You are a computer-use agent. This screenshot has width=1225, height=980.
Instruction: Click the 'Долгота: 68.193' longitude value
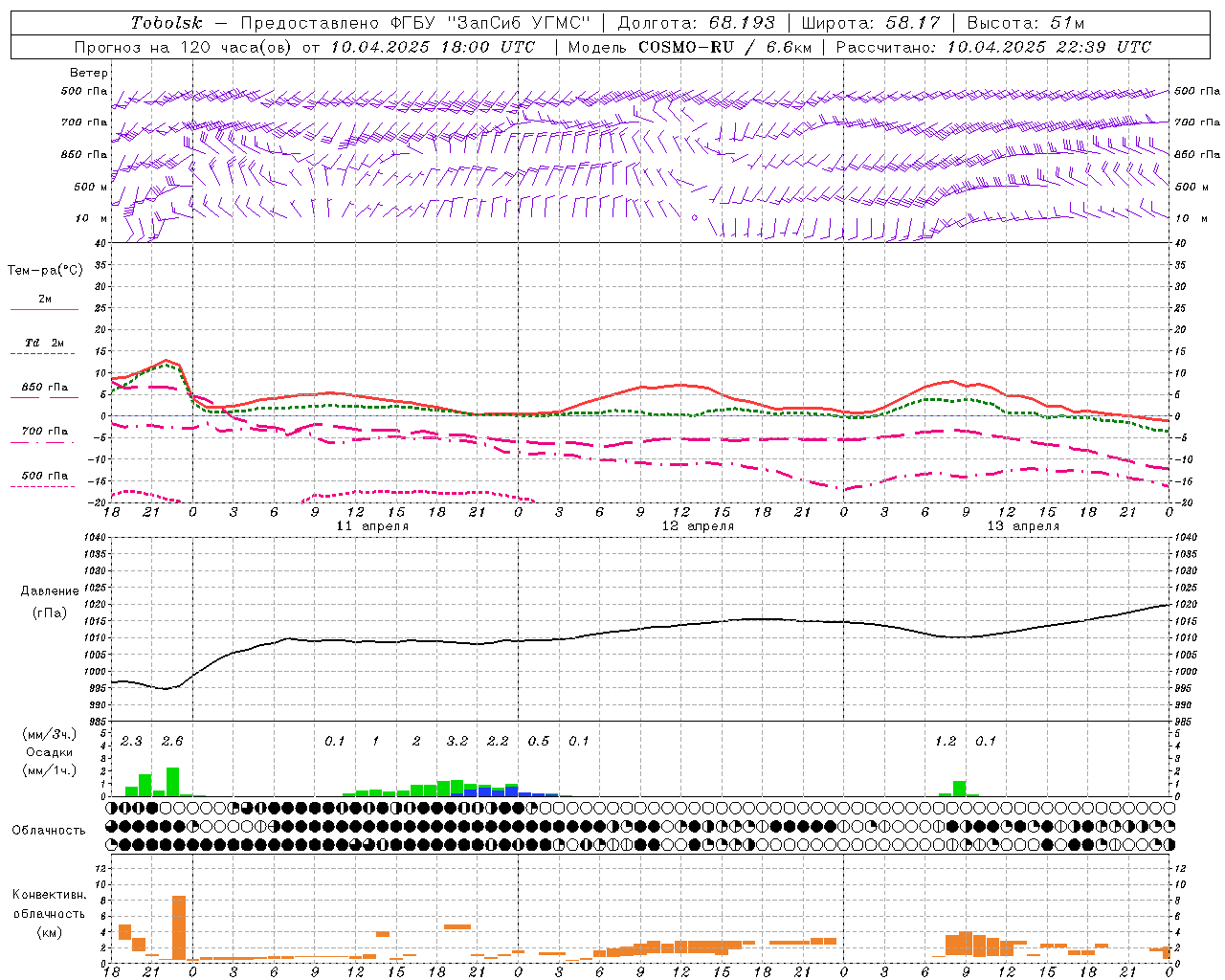click(x=696, y=23)
